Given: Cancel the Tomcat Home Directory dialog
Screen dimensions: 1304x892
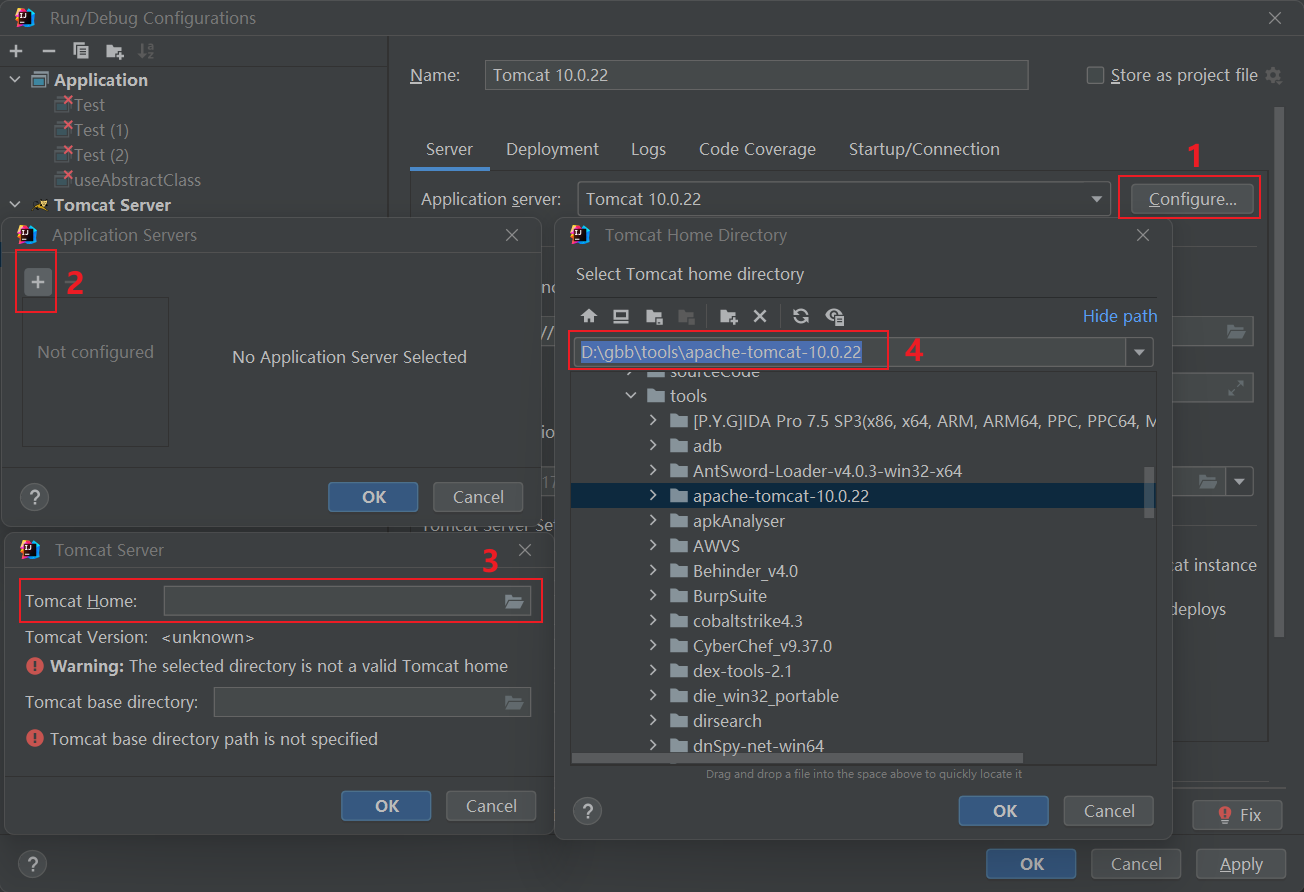Looking at the screenshot, I should click(1109, 811).
